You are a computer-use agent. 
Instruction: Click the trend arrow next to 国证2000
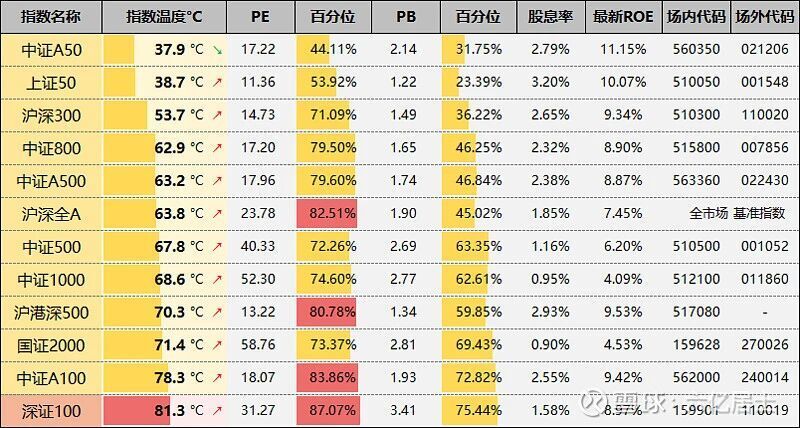218,345
